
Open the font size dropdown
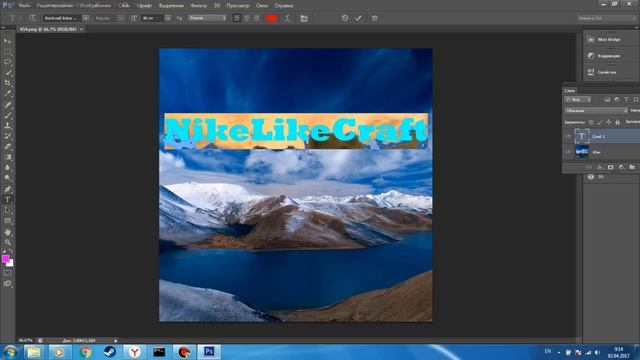pyautogui.click(x=168, y=18)
